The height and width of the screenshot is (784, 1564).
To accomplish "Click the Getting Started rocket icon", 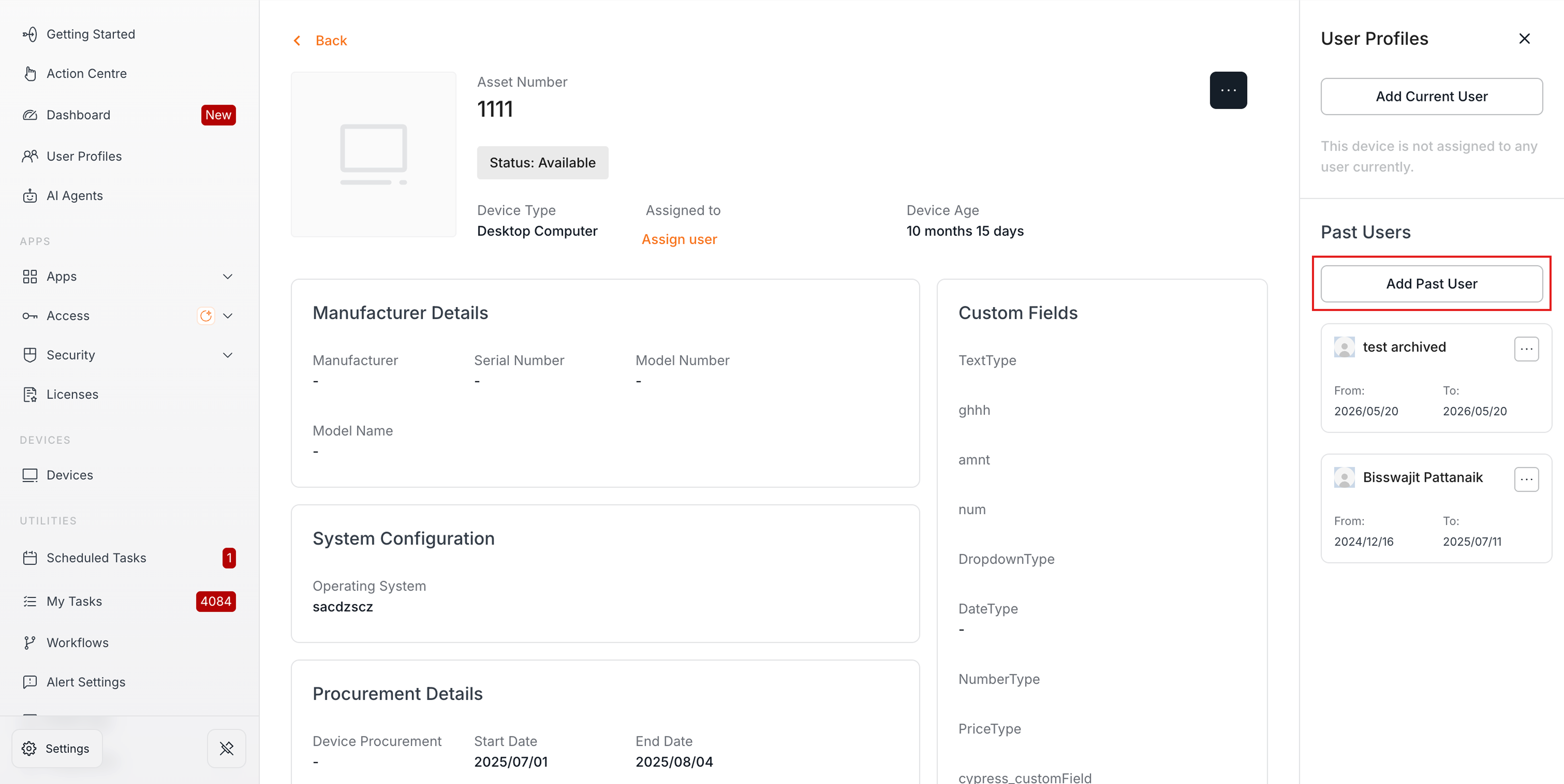I will tap(30, 35).
